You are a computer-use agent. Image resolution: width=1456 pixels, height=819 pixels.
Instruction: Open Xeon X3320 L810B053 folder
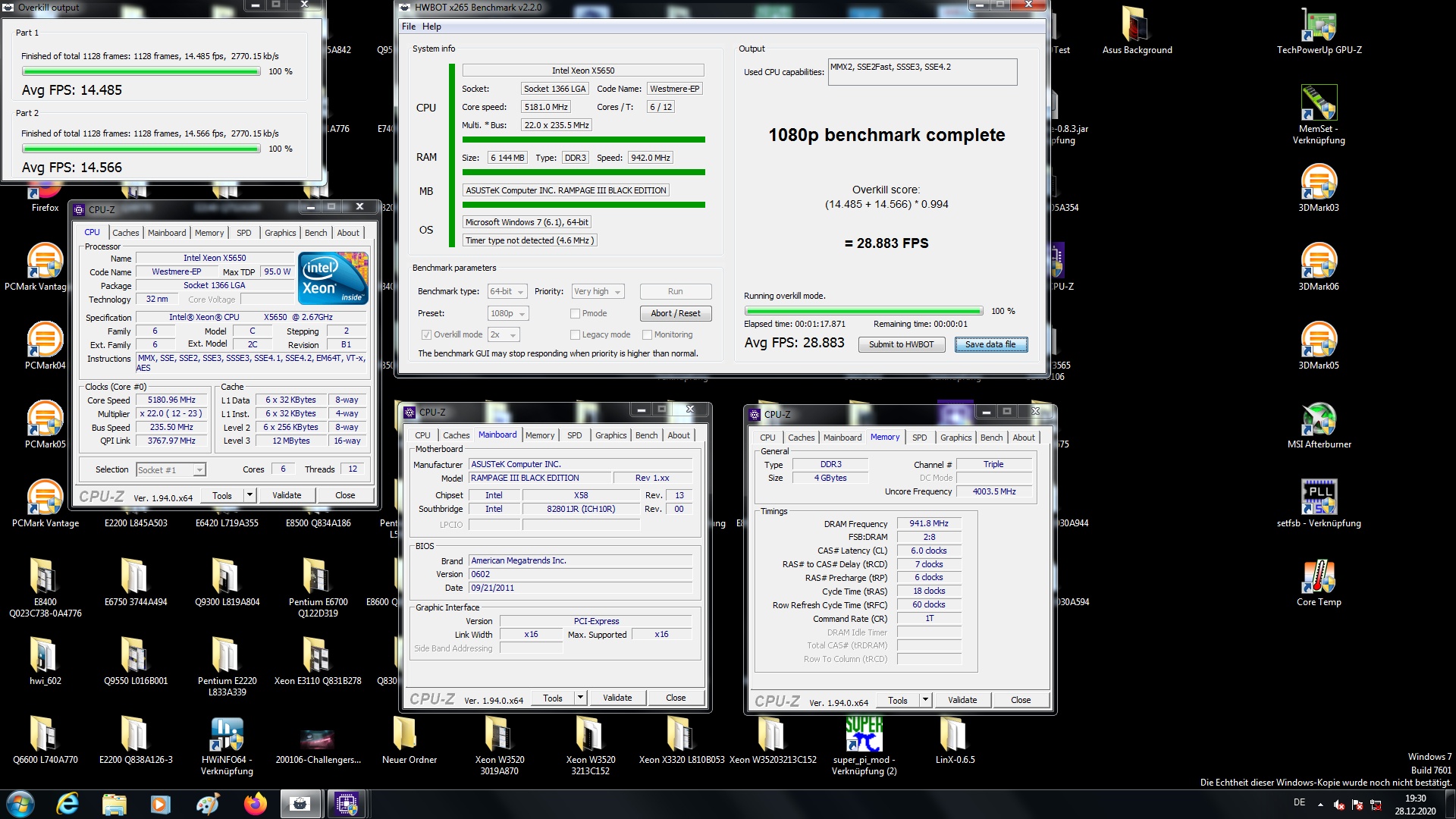681,740
